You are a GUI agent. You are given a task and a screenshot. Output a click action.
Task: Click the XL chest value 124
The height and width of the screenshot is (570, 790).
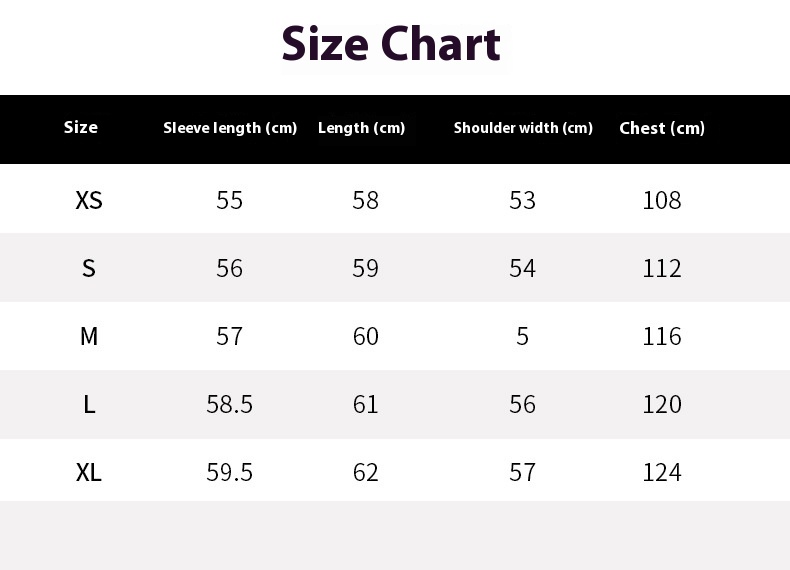pos(662,472)
